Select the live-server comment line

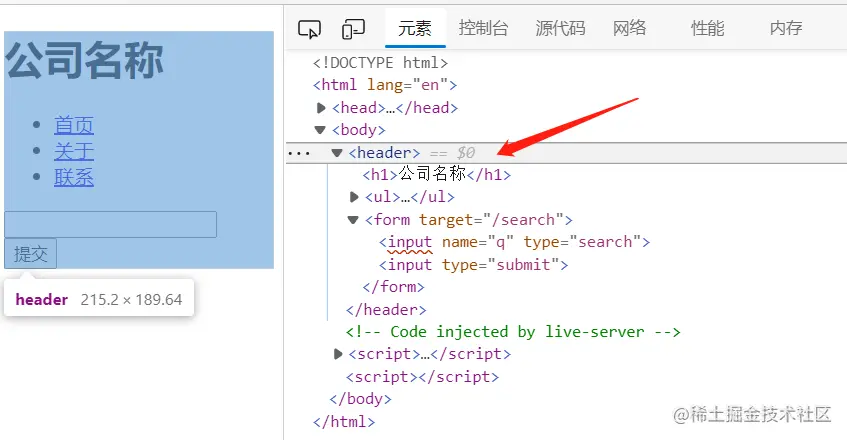[513, 332]
